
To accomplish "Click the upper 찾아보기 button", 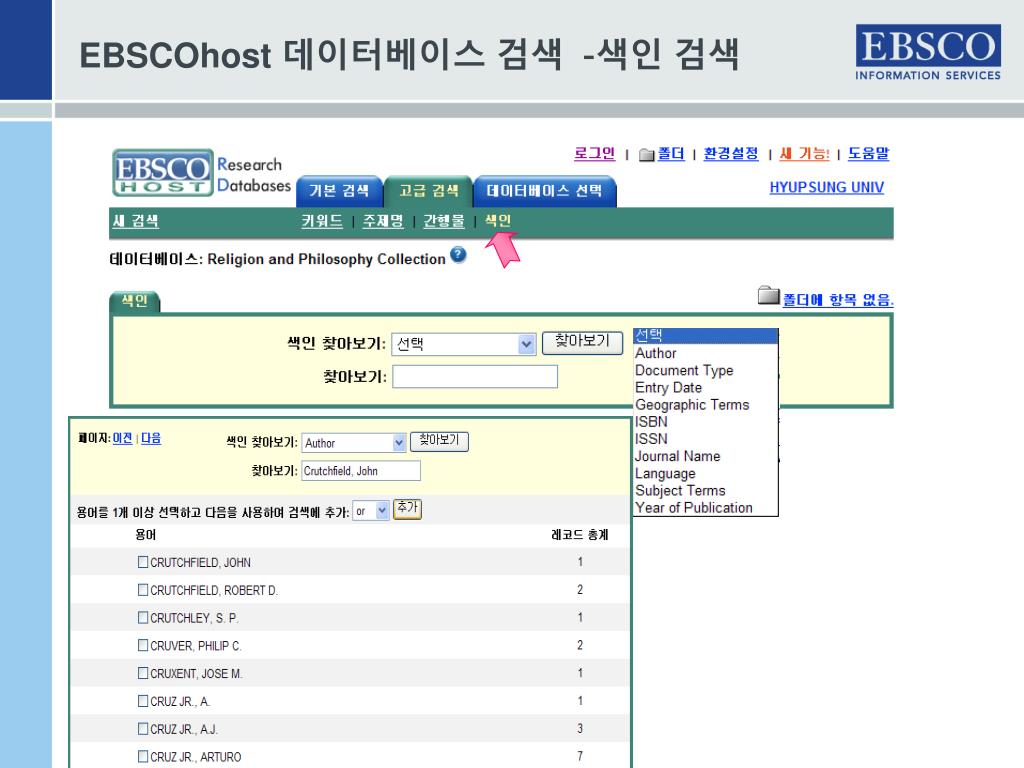I will point(582,342).
